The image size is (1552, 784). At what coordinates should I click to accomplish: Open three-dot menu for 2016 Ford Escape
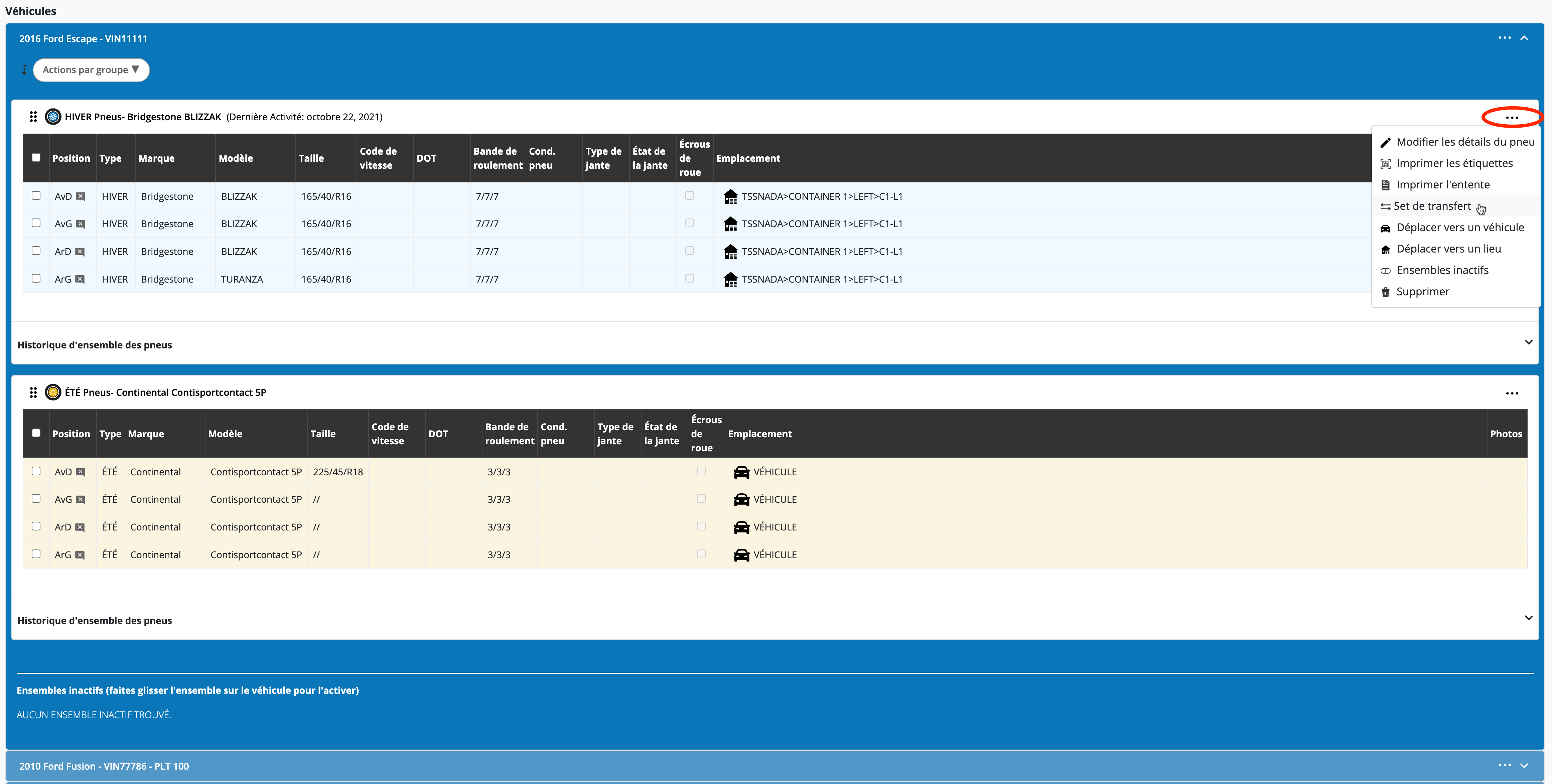point(1505,38)
